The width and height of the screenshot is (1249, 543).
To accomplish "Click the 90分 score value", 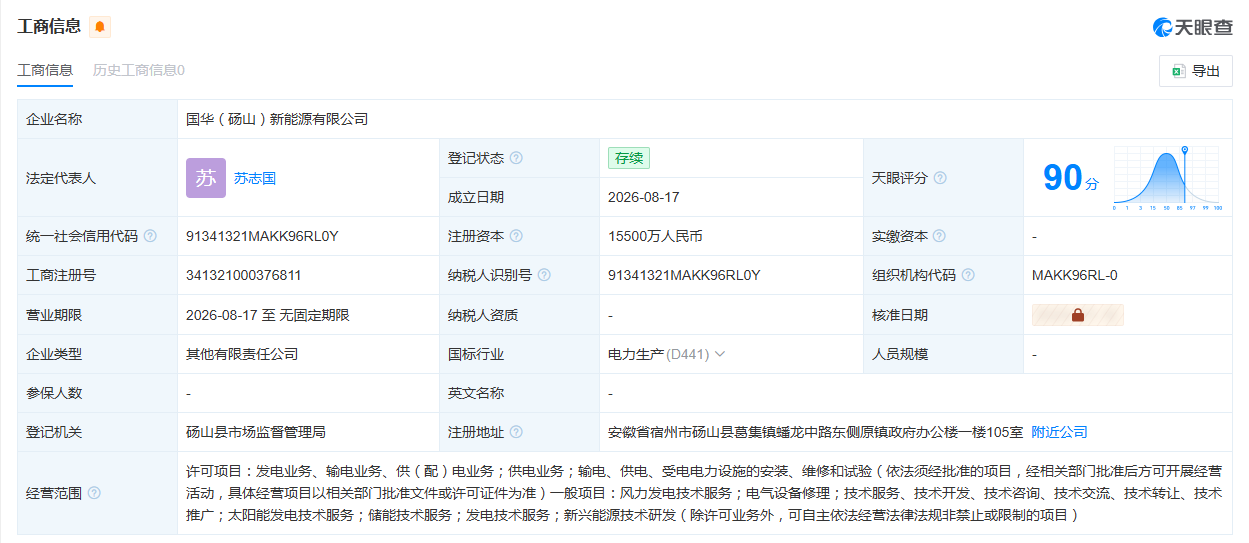I will [1070, 178].
